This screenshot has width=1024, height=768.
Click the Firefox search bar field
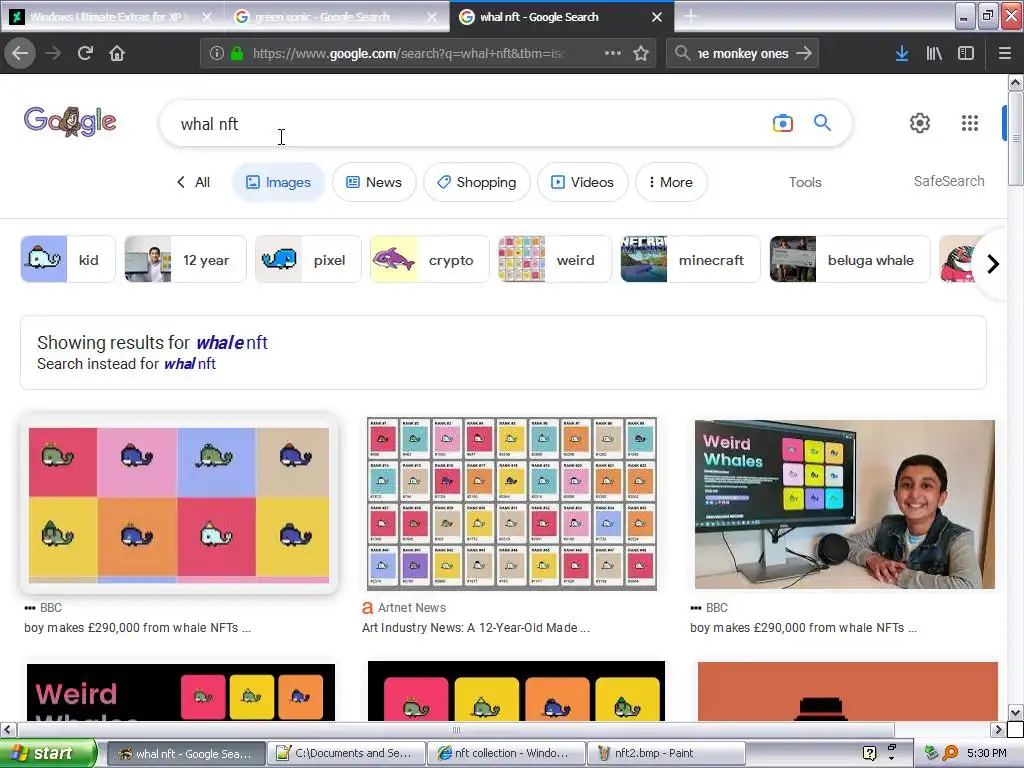pos(743,54)
